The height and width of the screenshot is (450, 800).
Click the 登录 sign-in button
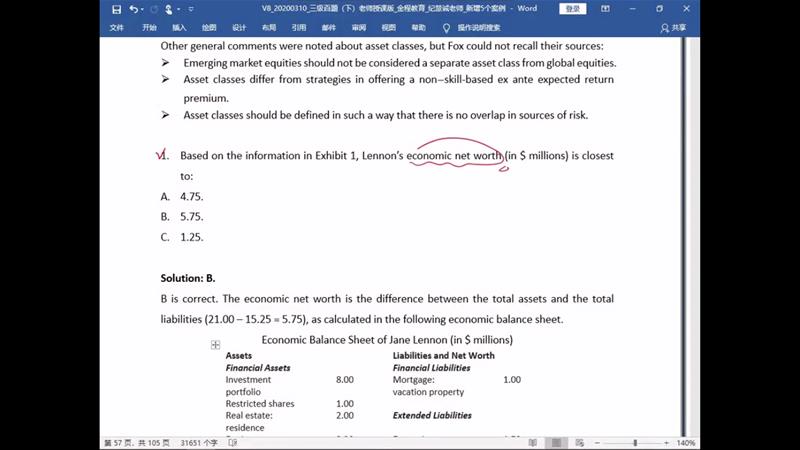click(x=572, y=9)
